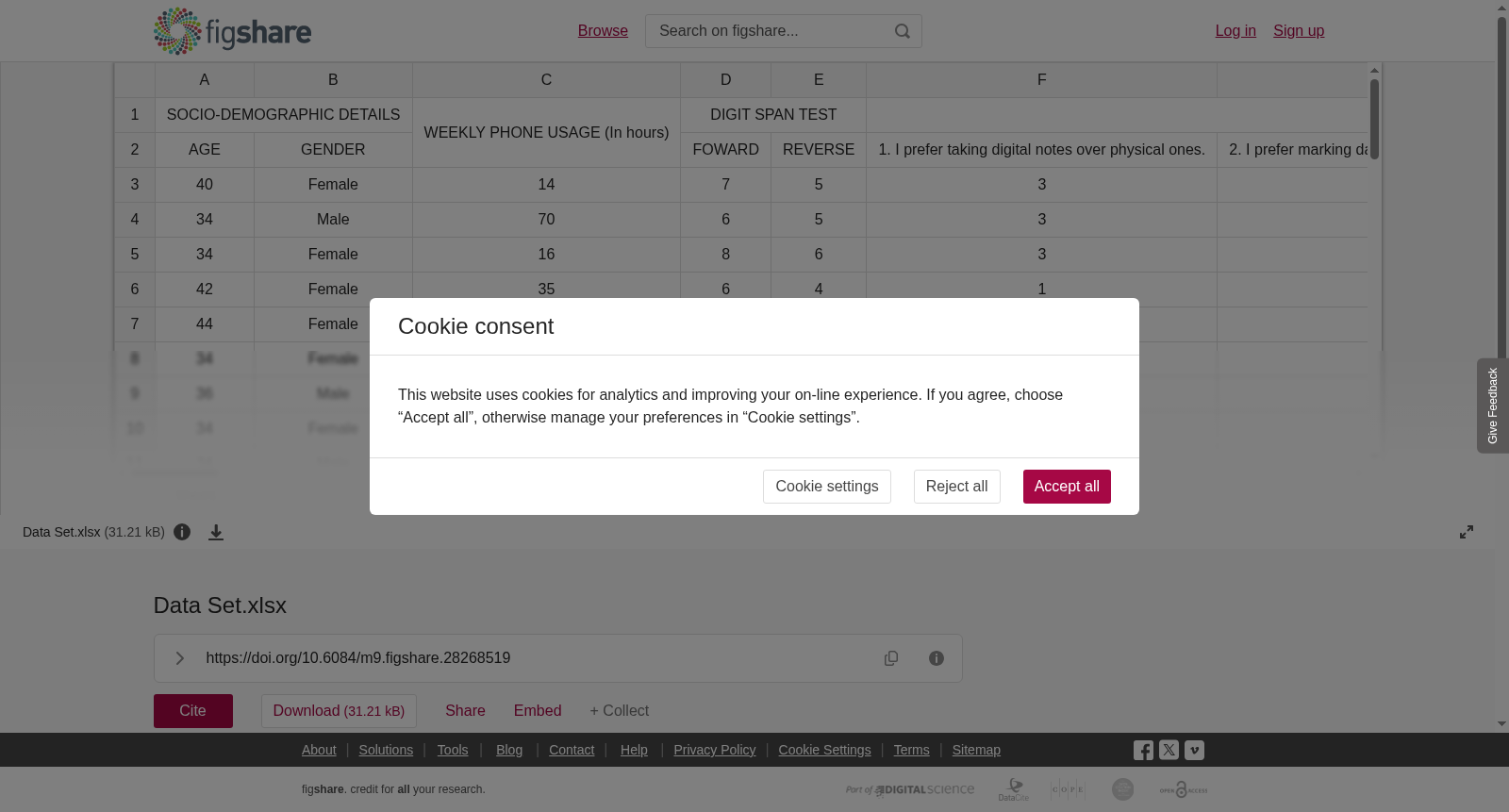Image resolution: width=1509 pixels, height=812 pixels.
Task: Click the AGE header cell
Action: click(x=205, y=150)
